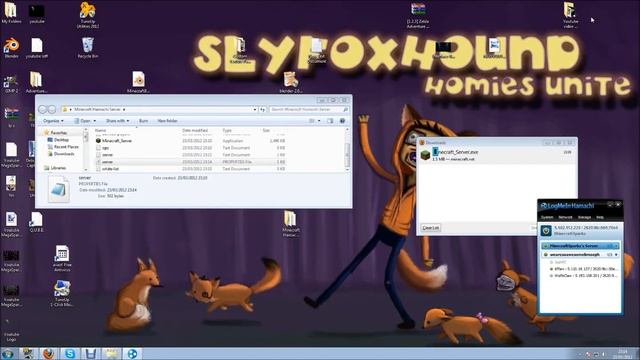Click the Open button in Explorer toolbar
This screenshot has height=360, width=640.
[x=82, y=121]
